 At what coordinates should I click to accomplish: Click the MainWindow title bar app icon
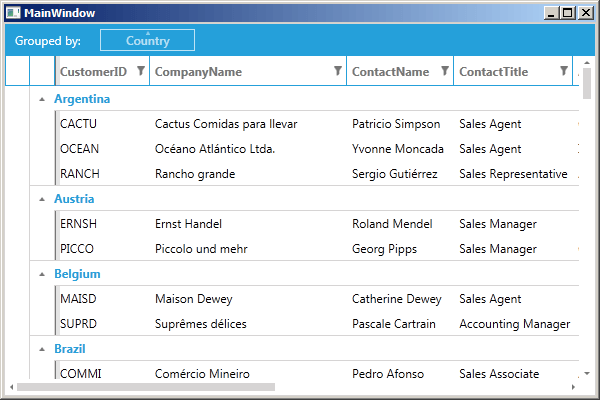(x=13, y=12)
